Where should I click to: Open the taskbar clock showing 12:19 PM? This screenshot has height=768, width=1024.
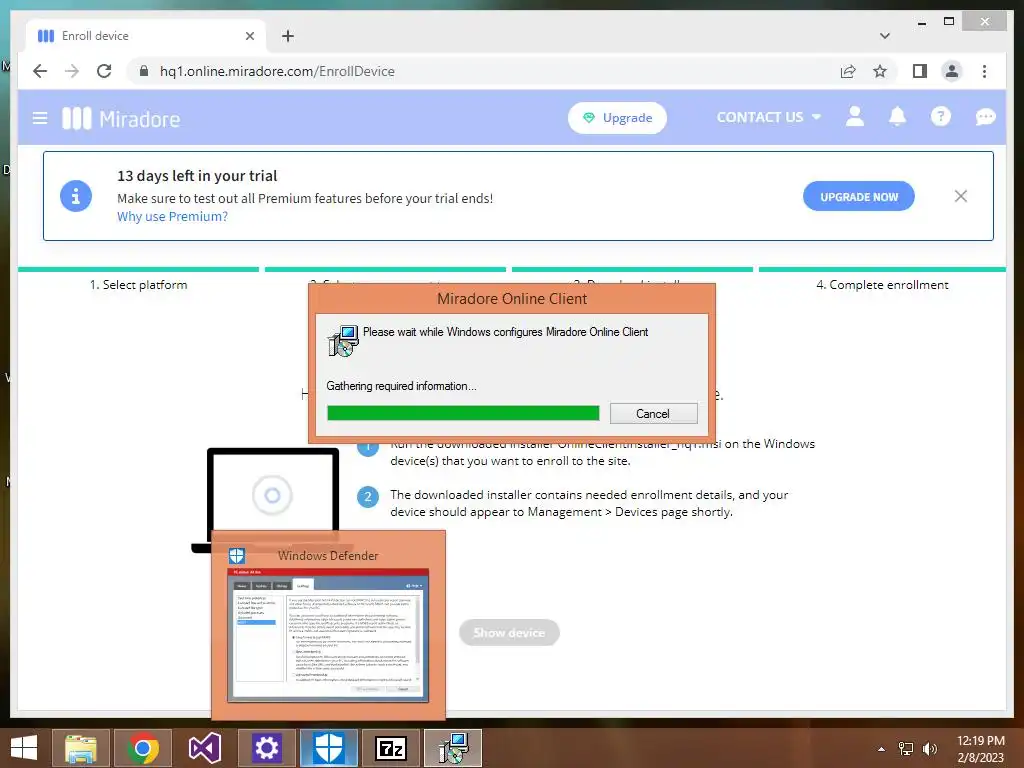pos(980,749)
